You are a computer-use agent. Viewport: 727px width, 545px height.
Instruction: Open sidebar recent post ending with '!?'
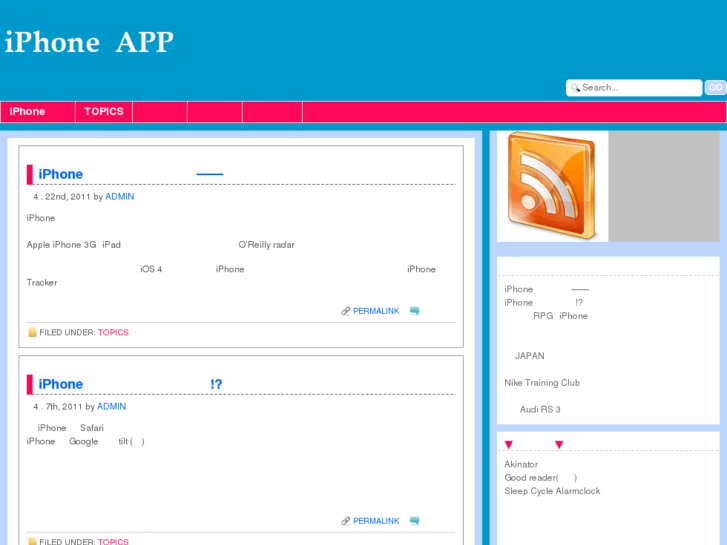click(543, 303)
